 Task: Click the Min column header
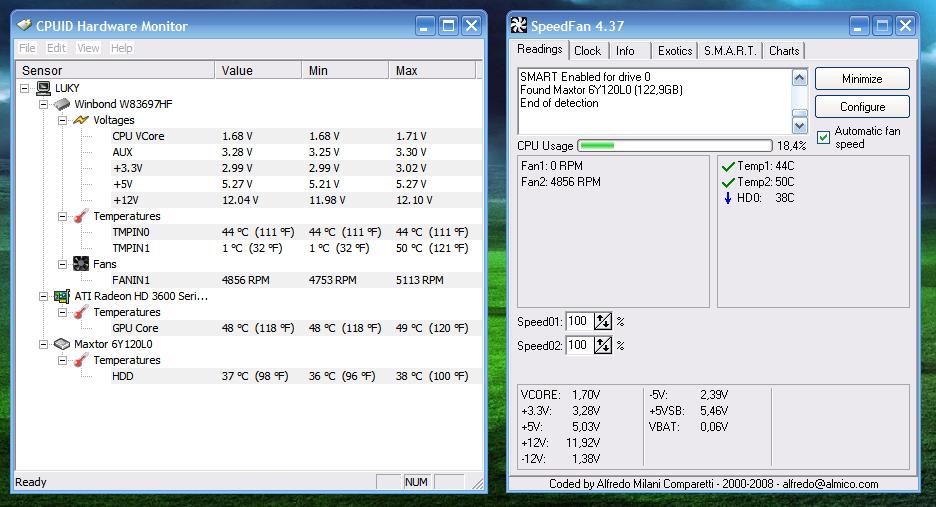[x=345, y=70]
